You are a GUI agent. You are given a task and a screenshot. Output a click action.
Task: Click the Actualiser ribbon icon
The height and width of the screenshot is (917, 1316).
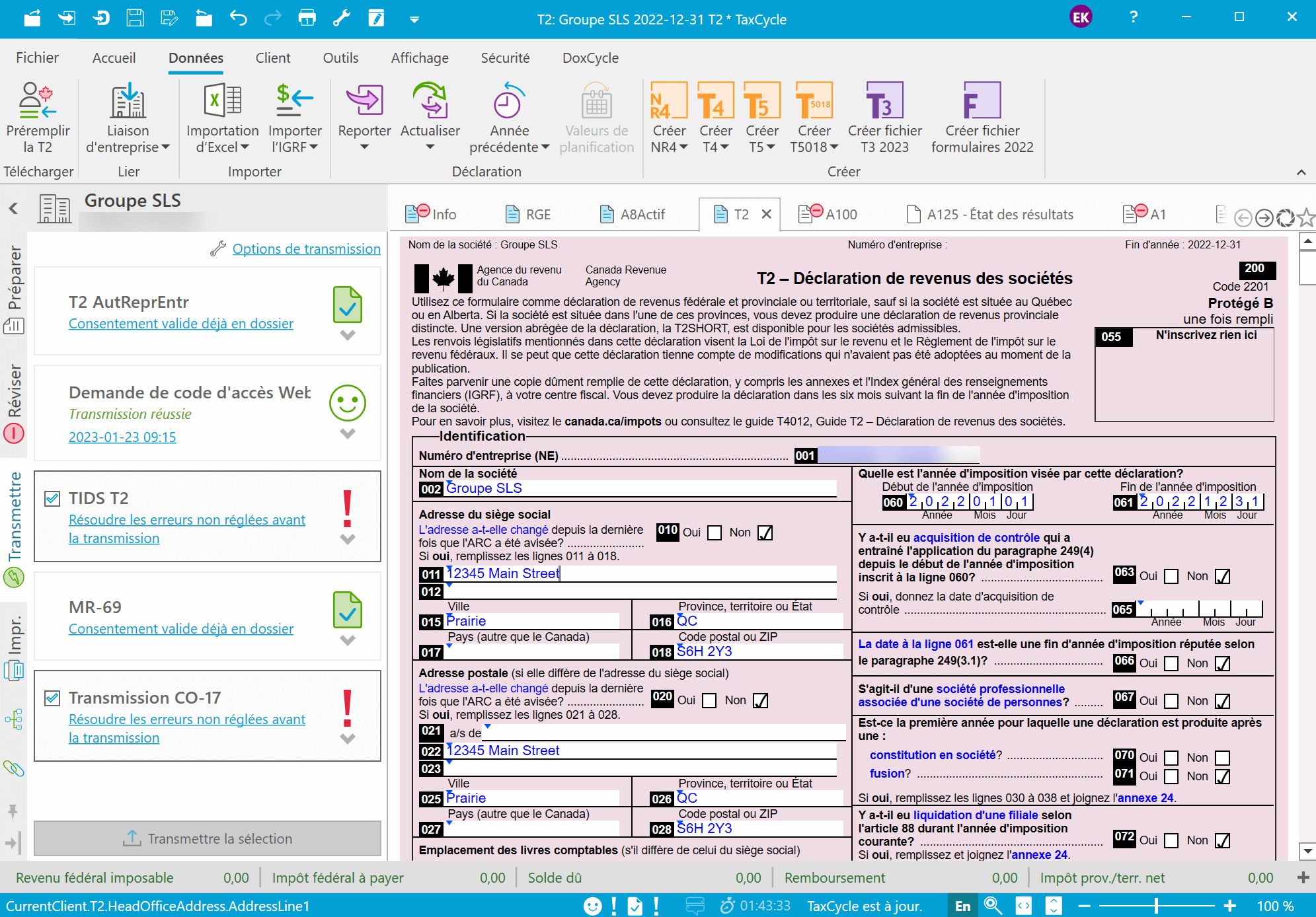pos(430,100)
